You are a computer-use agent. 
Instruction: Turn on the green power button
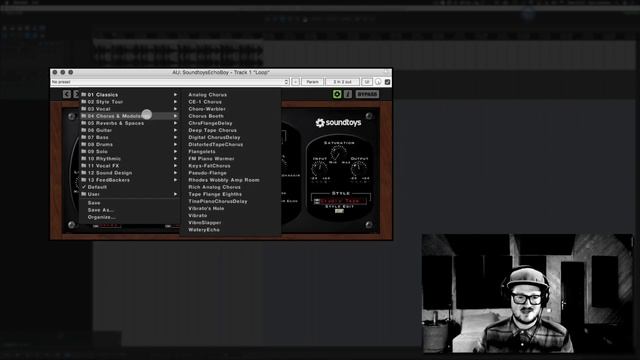337,94
